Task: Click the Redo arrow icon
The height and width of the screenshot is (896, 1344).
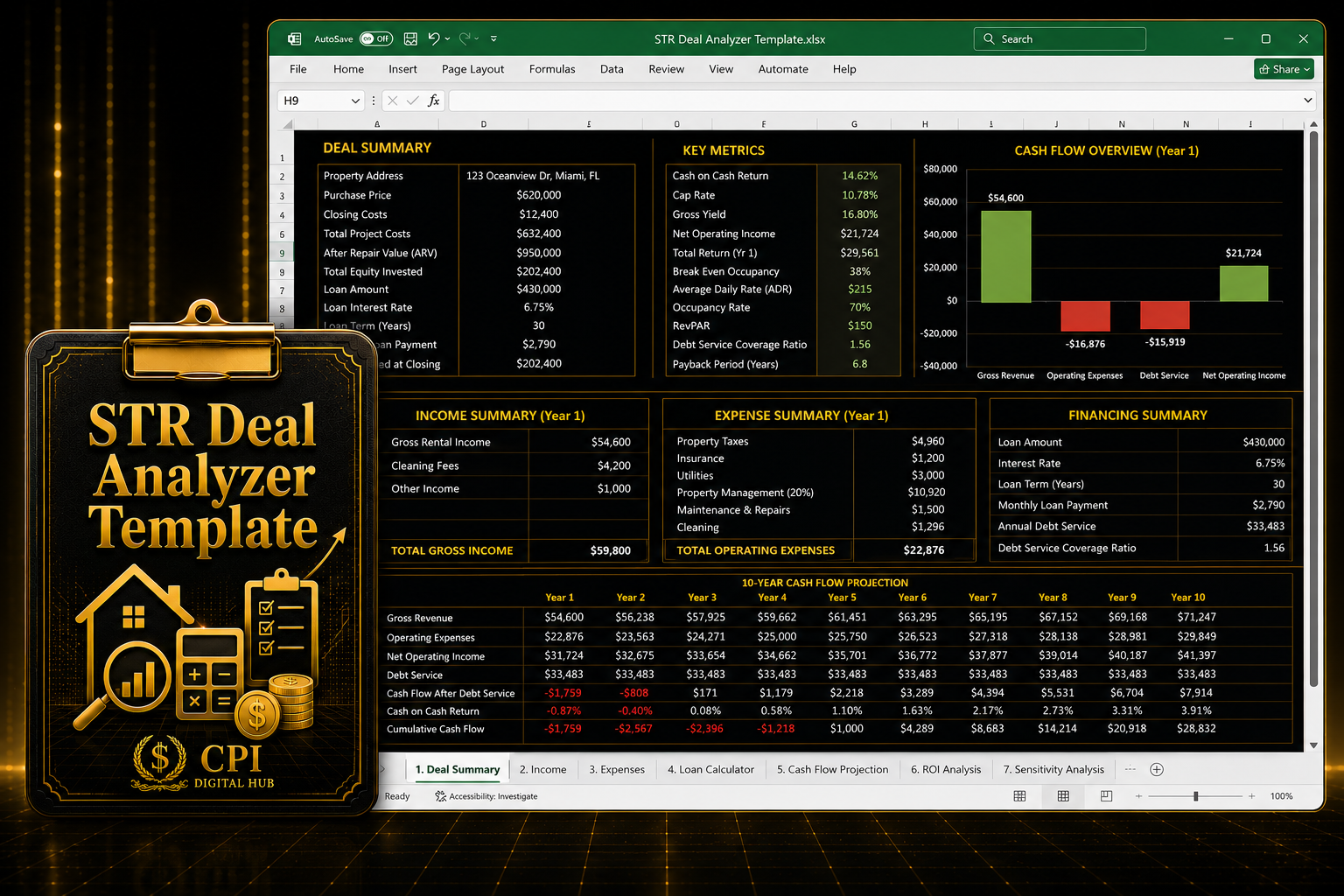Action: click(465, 38)
